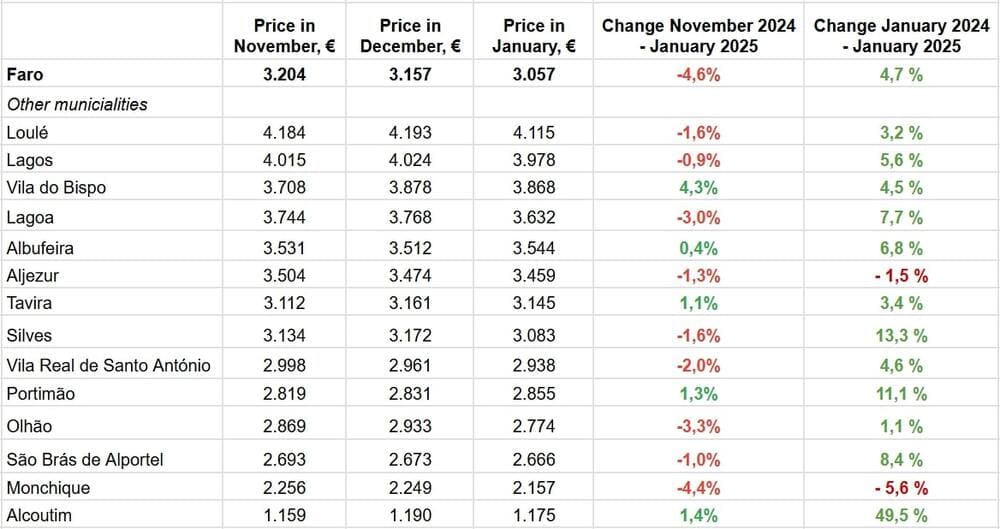Click the Vila Real de Santo António cell
This screenshot has height=529, width=1000.
coord(108,365)
